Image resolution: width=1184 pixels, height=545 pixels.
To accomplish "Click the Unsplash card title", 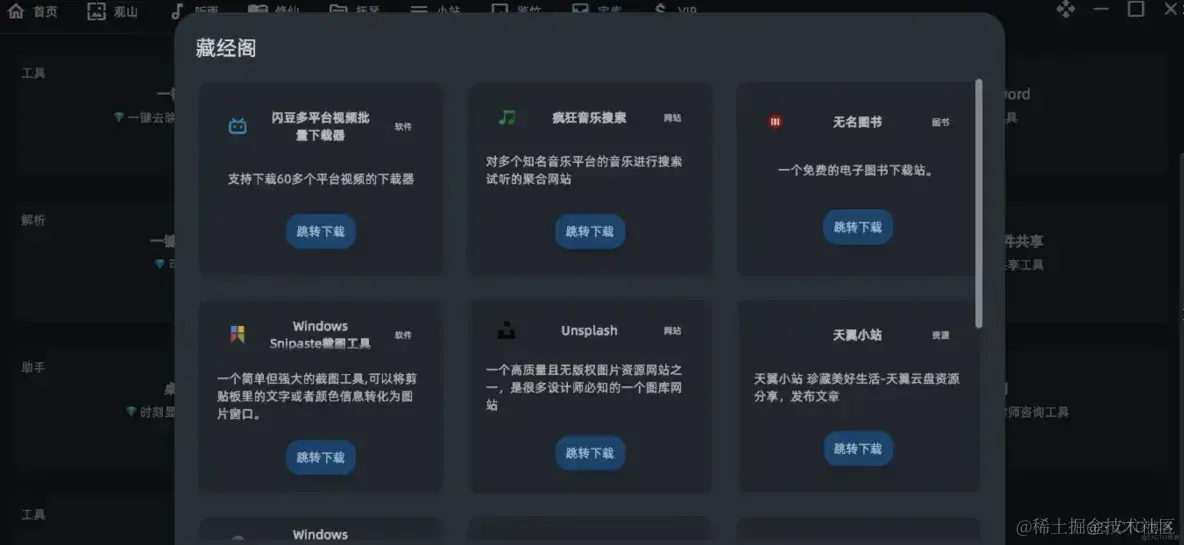I will pos(589,331).
